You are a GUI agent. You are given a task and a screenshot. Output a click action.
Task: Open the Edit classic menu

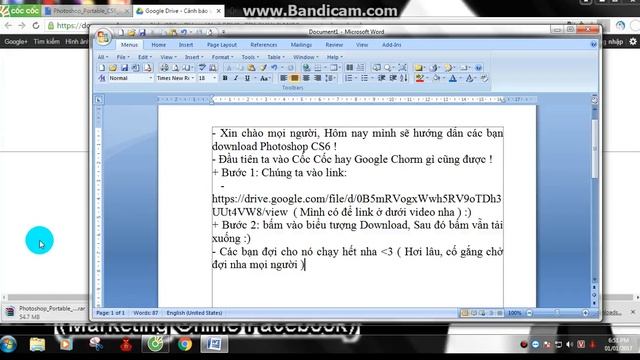tap(144, 57)
